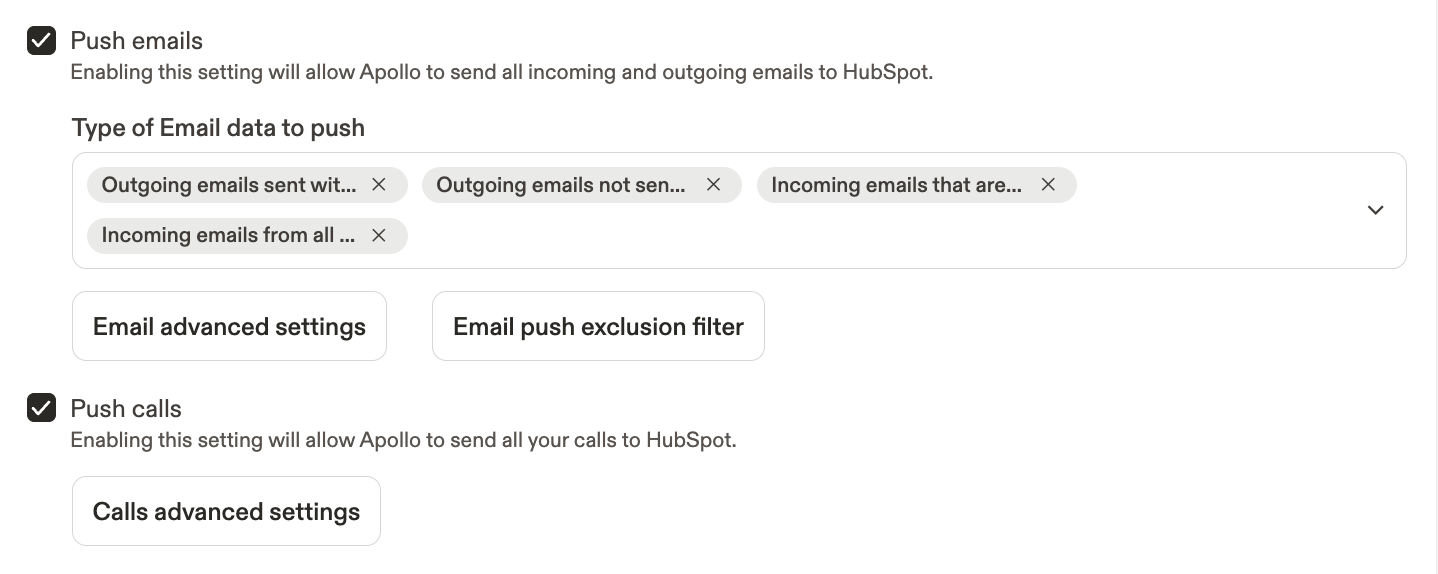Image resolution: width=1438 pixels, height=574 pixels.
Task: Select the "Incoming emails from all..." chip label
Action: tap(228, 236)
